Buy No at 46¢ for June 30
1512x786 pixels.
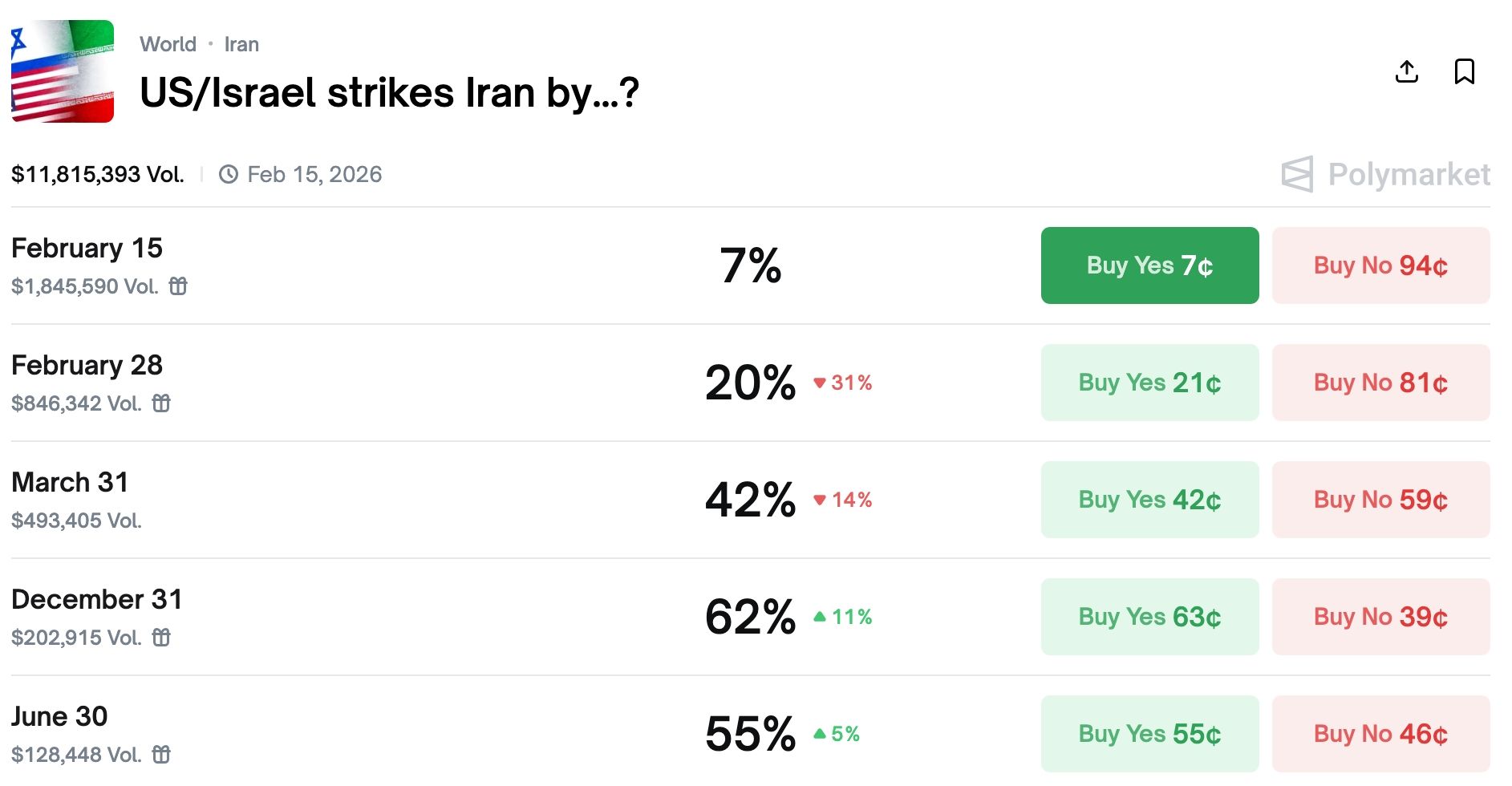[x=1380, y=732]
